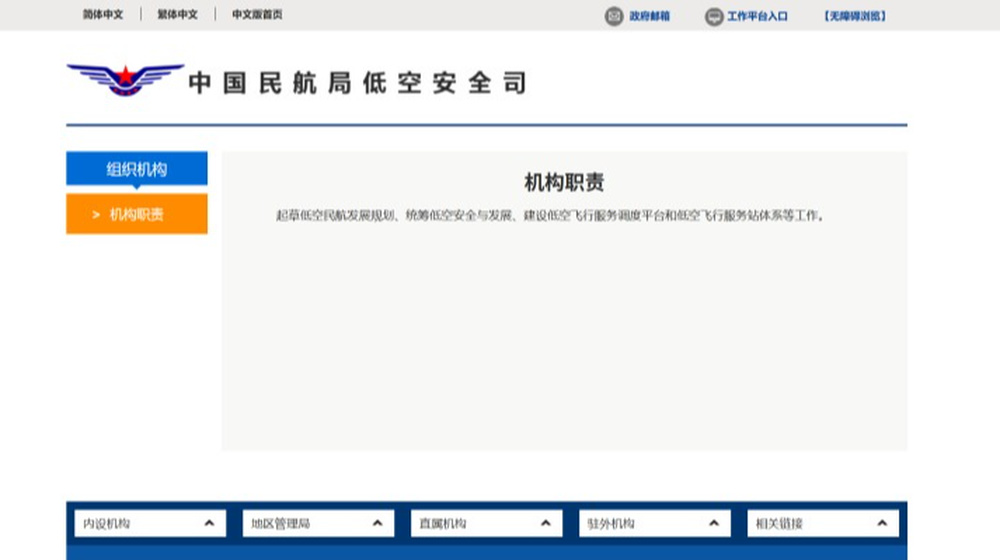Click the arrow icon beside 机构职责 sidebar item
Viewport: 1000px width, 560px height.
[x=96, y=215]
